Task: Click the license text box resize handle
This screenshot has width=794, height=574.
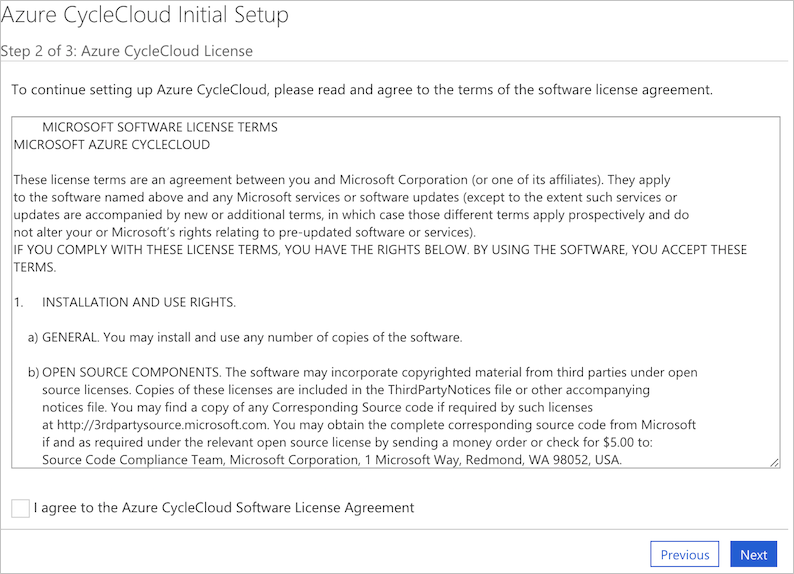Action: [x=775, y=462]
